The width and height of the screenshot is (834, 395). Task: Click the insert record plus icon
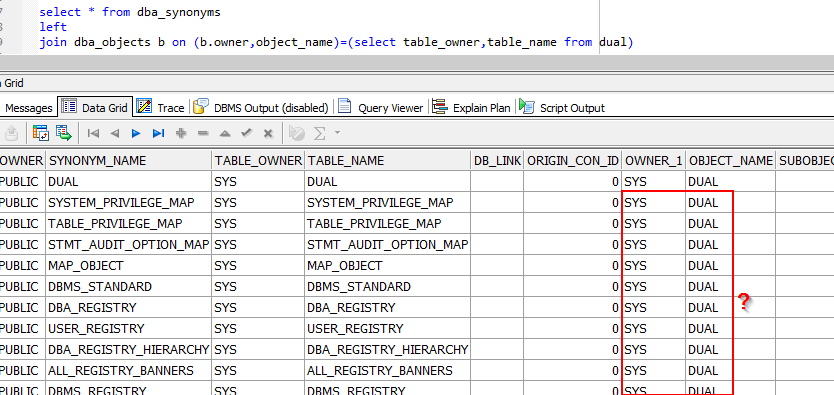point(181,133)
